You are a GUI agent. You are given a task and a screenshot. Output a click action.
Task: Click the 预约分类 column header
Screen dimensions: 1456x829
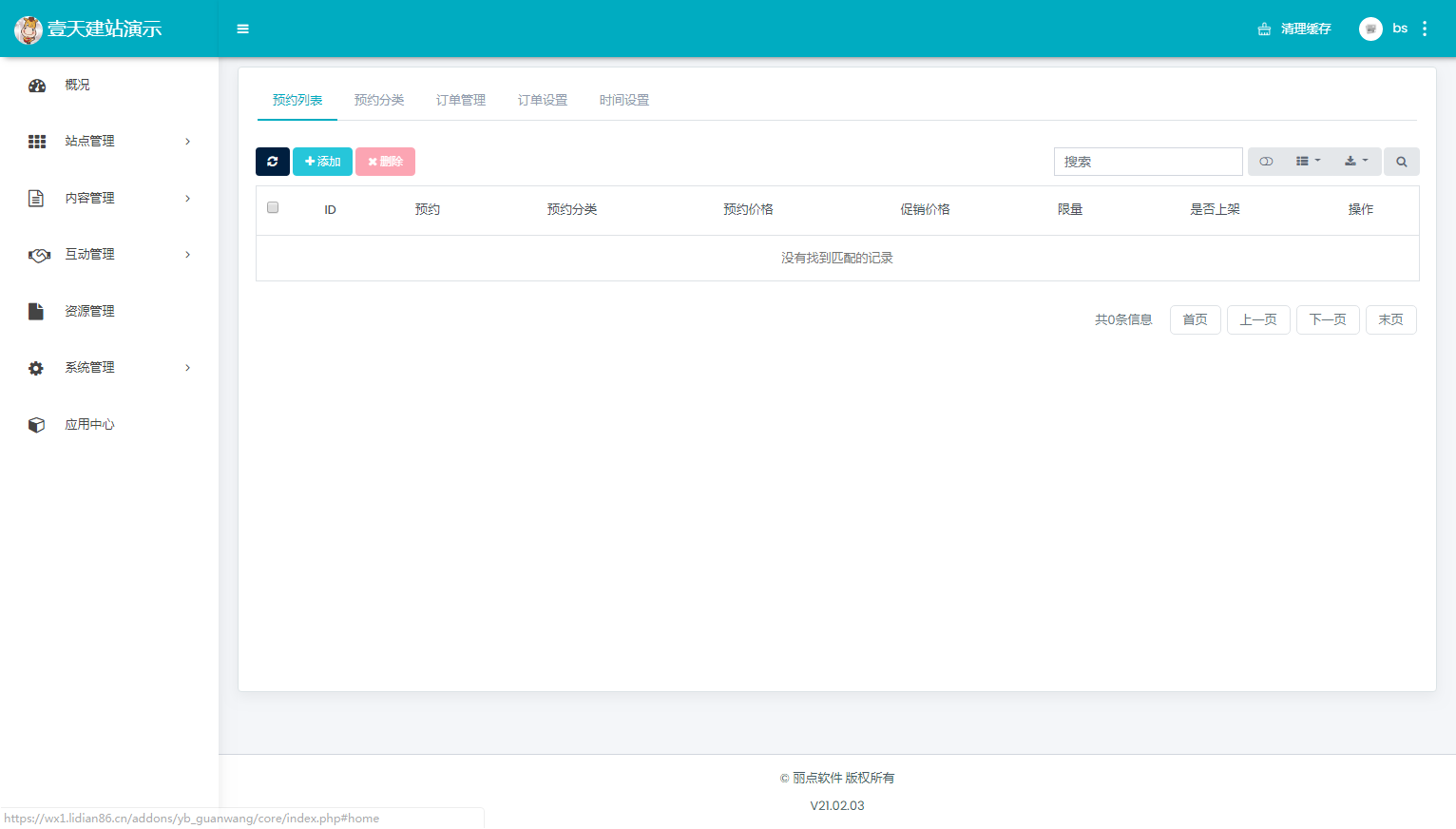click(572, 209)
